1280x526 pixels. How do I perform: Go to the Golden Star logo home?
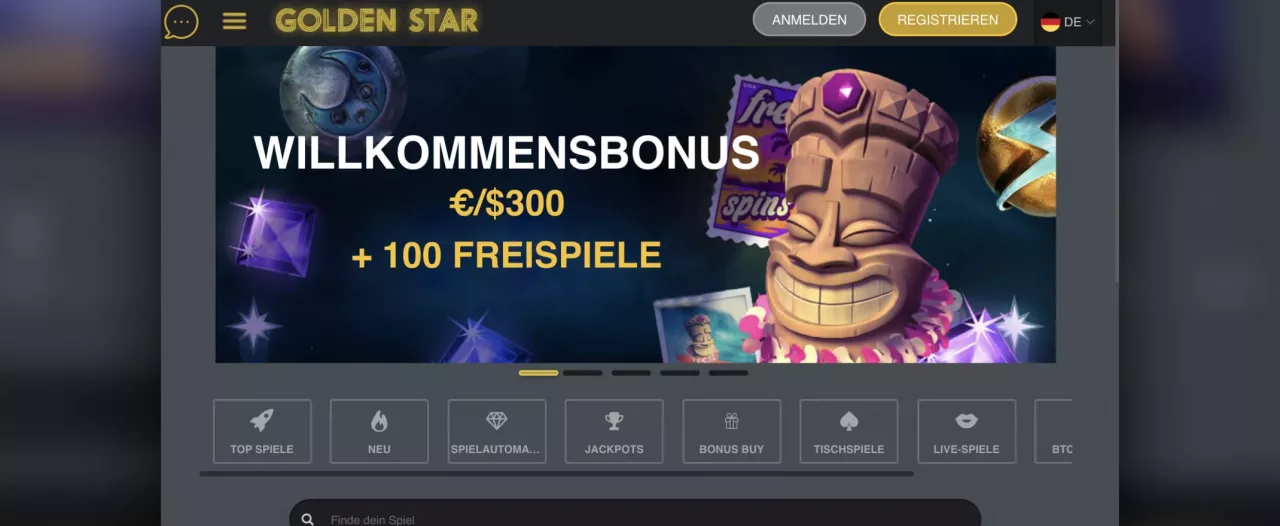pos(377,21)
